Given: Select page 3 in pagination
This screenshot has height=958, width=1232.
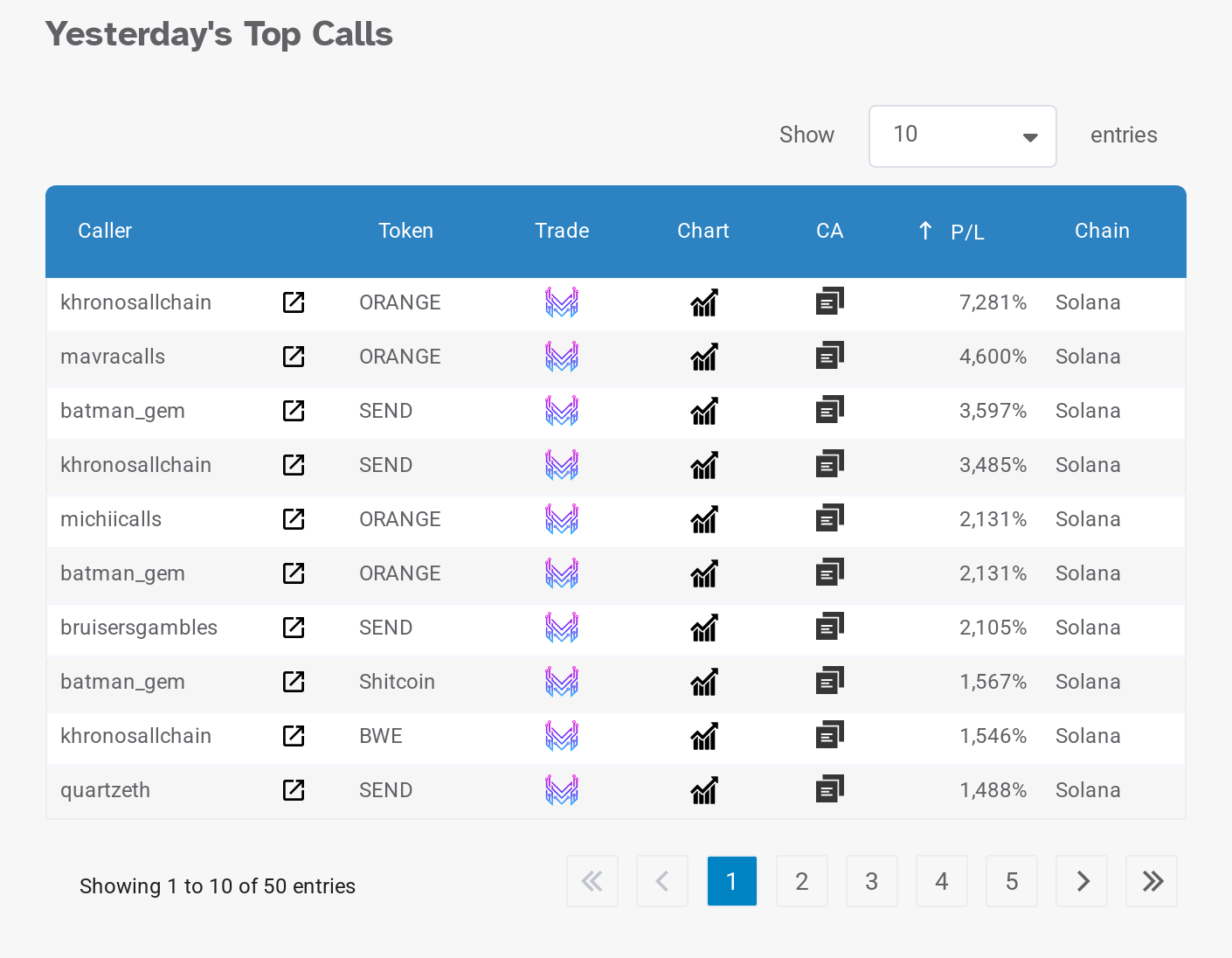Looking at the screenshot, I should tap(871, 881).
